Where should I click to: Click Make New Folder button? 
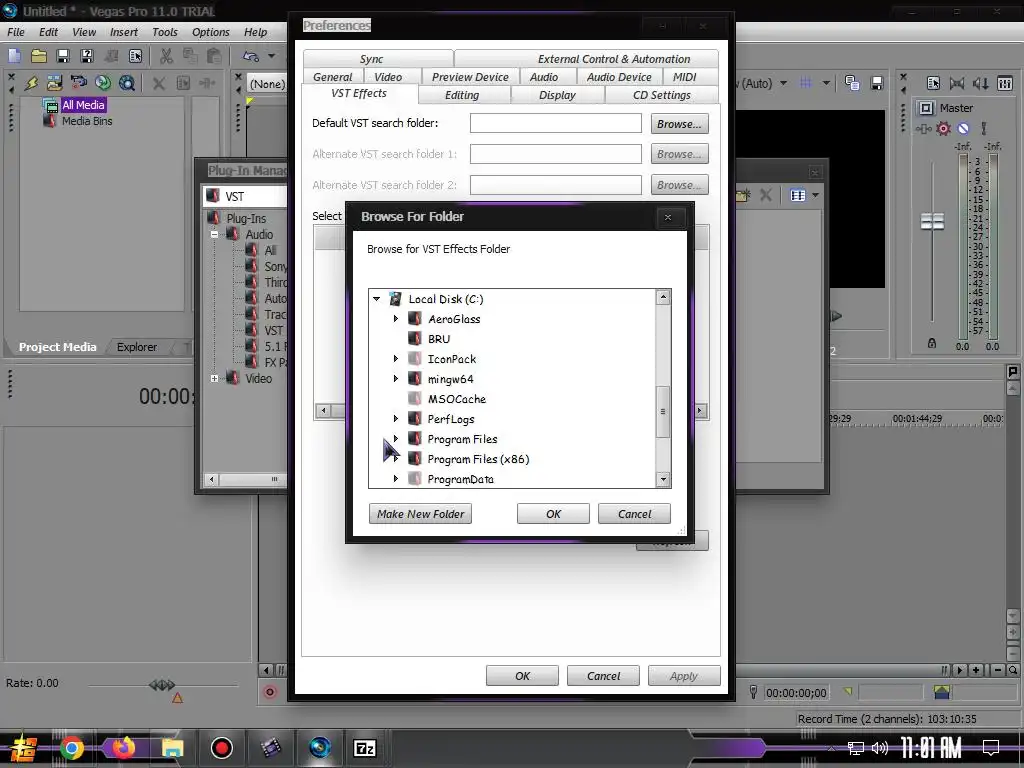pyautogui.click(x=420, y=514)
